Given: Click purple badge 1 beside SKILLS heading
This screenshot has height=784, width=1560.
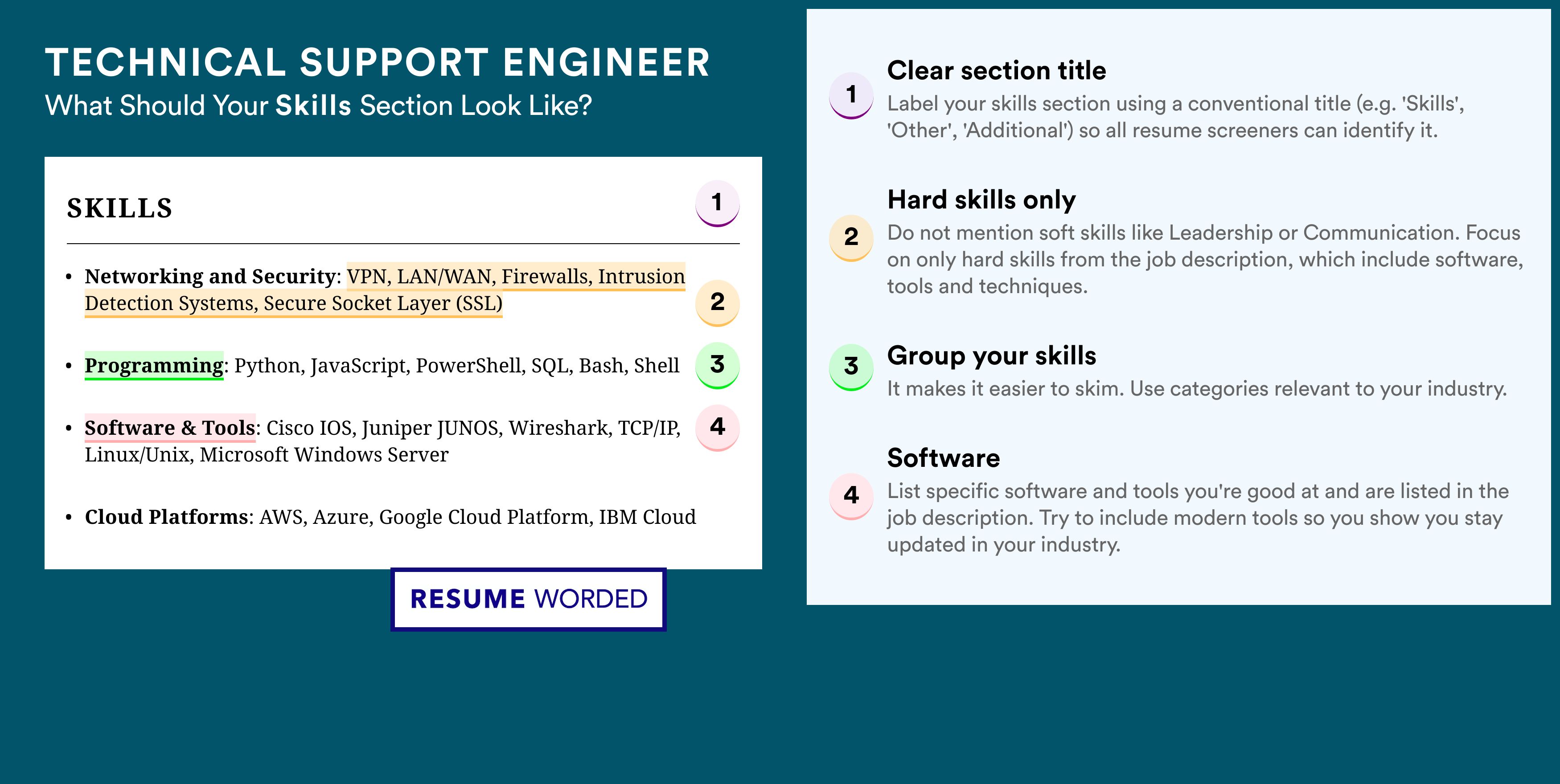Looking at the screenshot, I should 717,204.
